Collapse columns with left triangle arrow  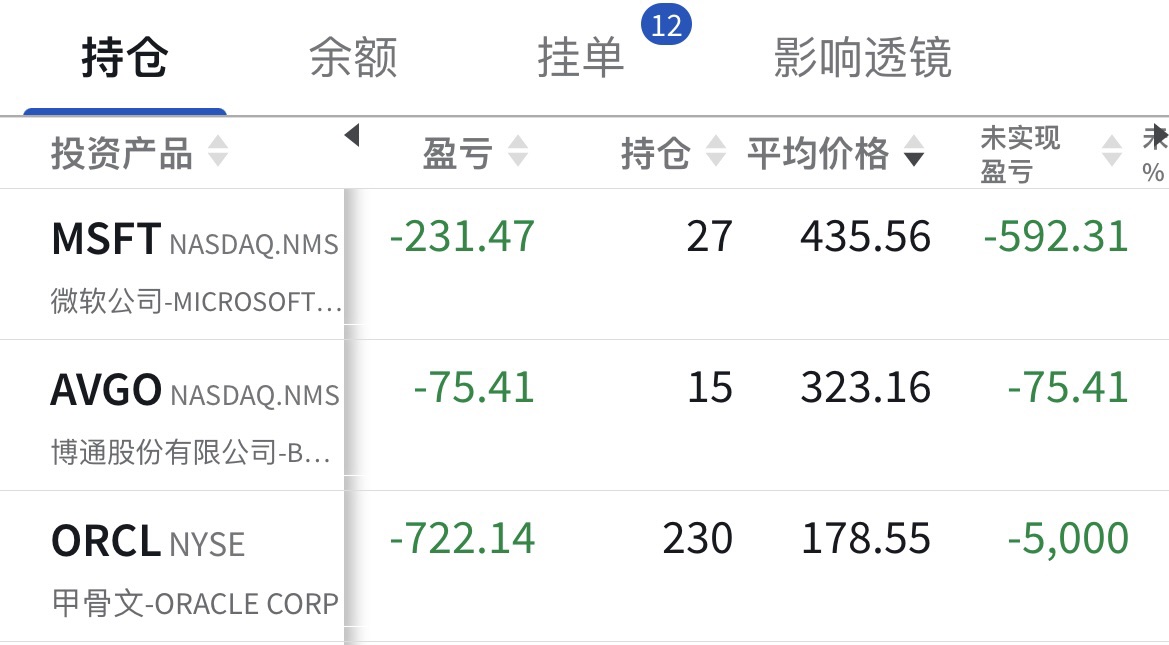(351, 136)
